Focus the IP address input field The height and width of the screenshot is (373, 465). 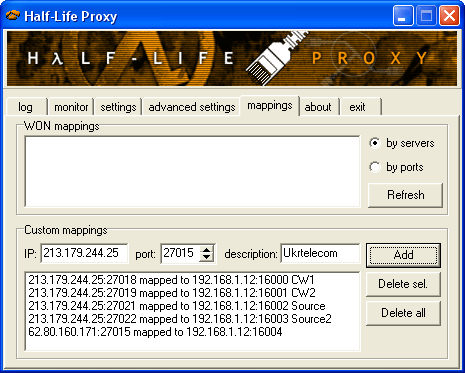coord(84,253)
